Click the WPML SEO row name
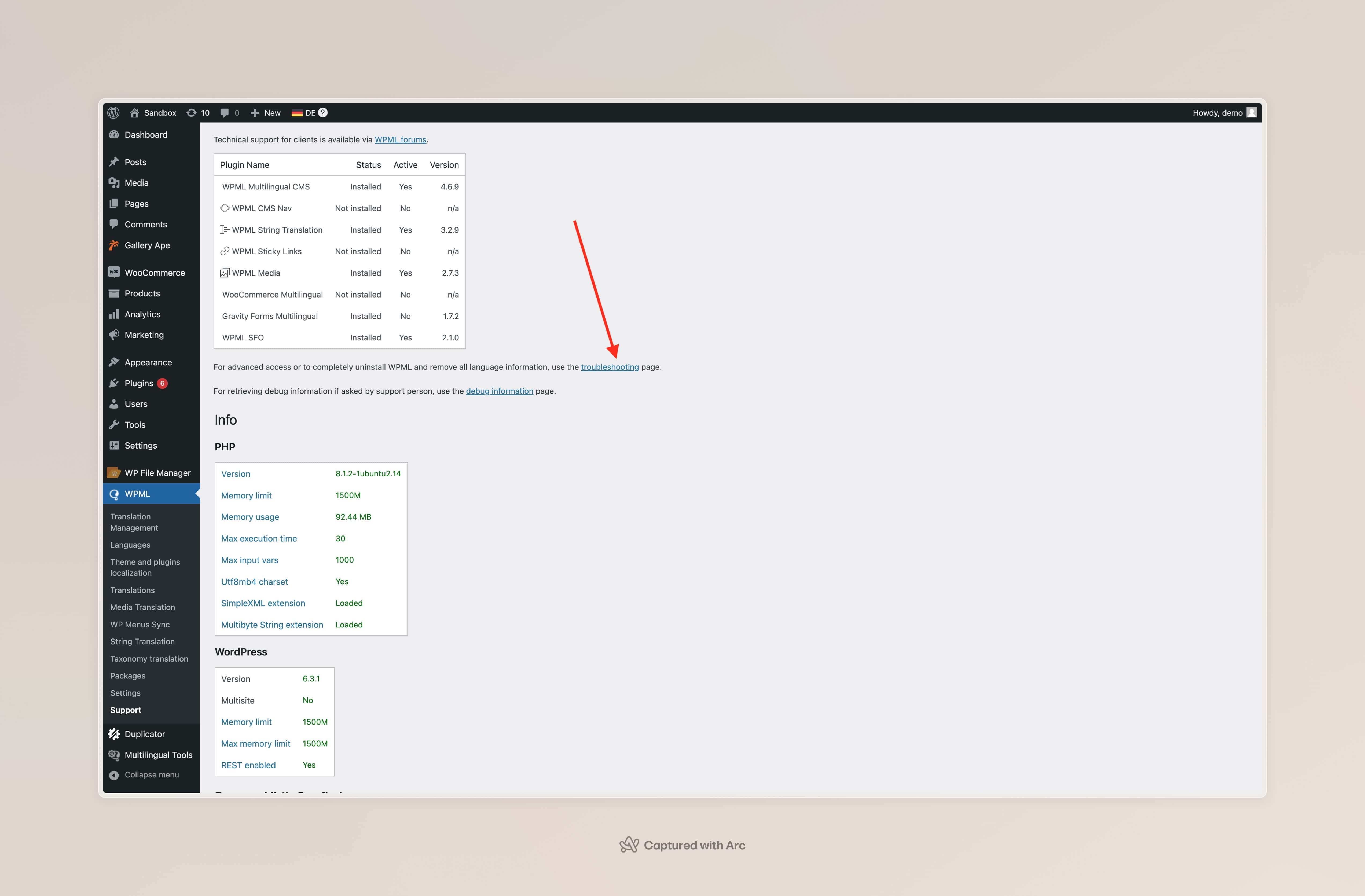The width and height of the screenshot is (1365, 896). tap(243, 337)
